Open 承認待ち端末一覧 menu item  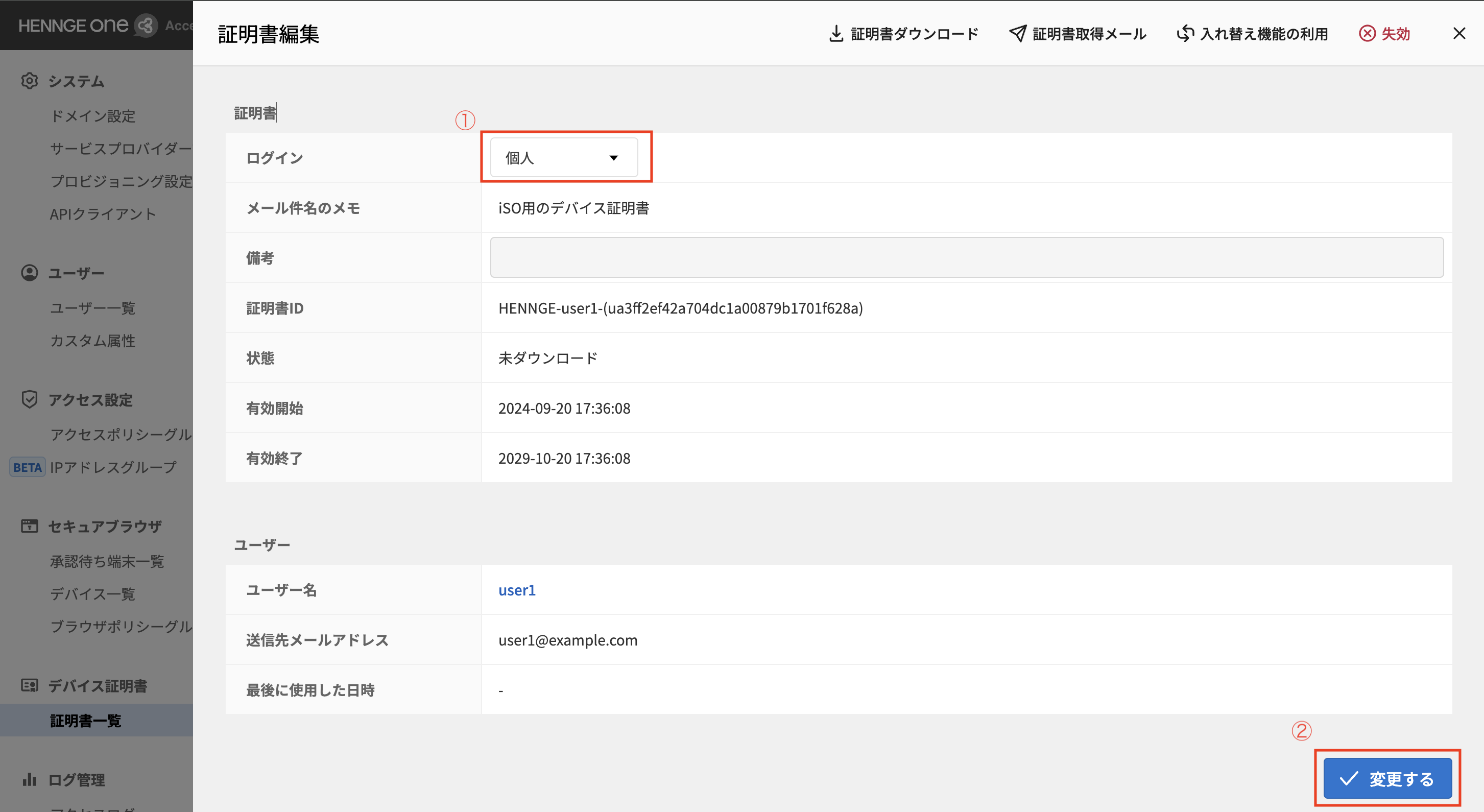coord(107,561)
